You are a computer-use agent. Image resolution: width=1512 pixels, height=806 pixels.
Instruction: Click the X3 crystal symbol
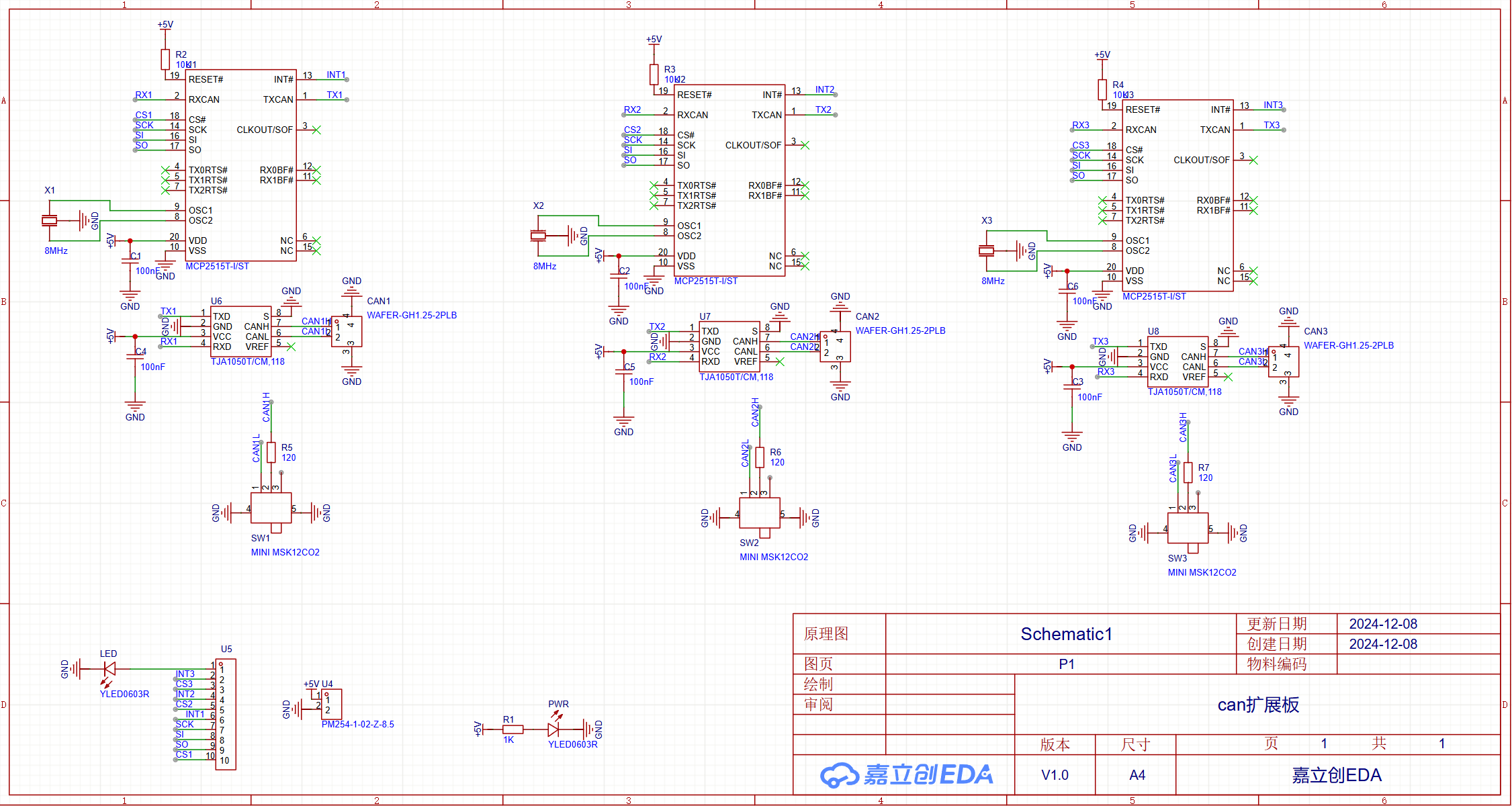click(x=986, y=251)
